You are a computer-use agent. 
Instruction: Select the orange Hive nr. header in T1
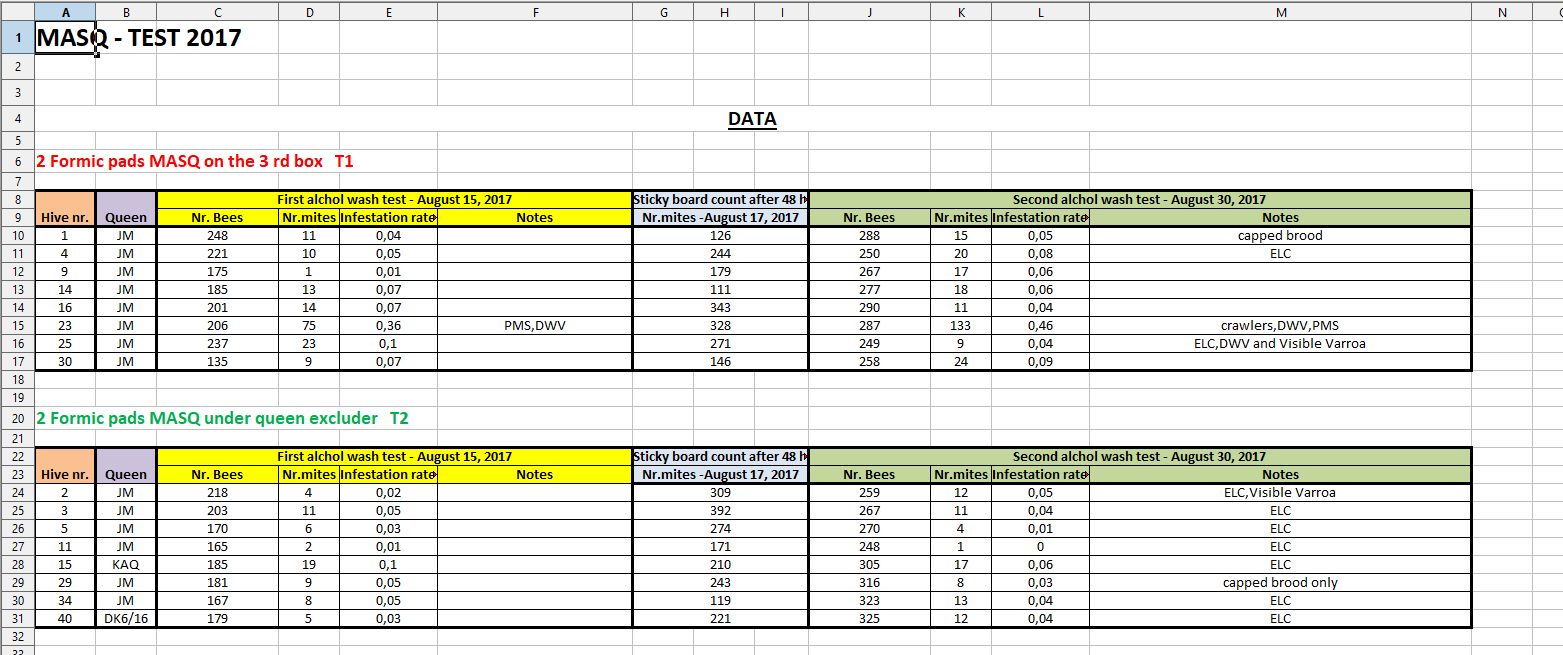[x=65, y=217]
